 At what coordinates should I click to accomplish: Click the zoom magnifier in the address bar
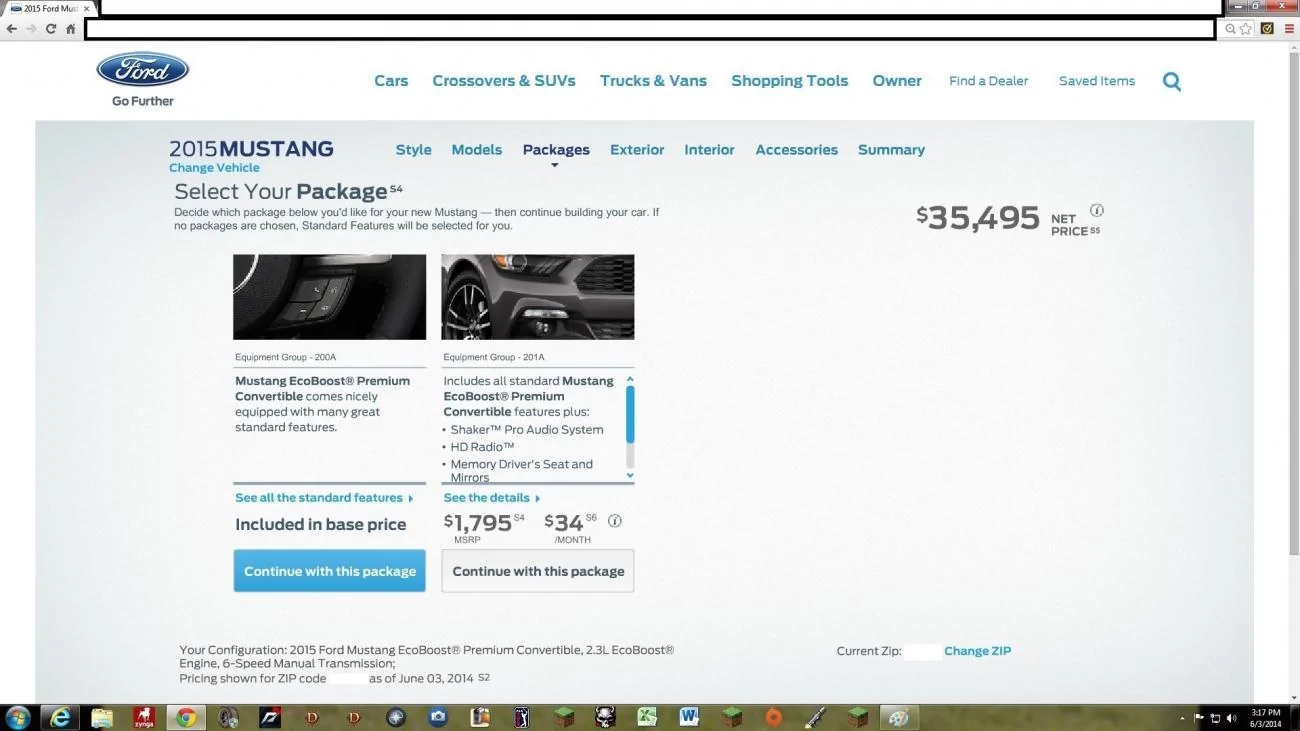[x=1230, y=29]
